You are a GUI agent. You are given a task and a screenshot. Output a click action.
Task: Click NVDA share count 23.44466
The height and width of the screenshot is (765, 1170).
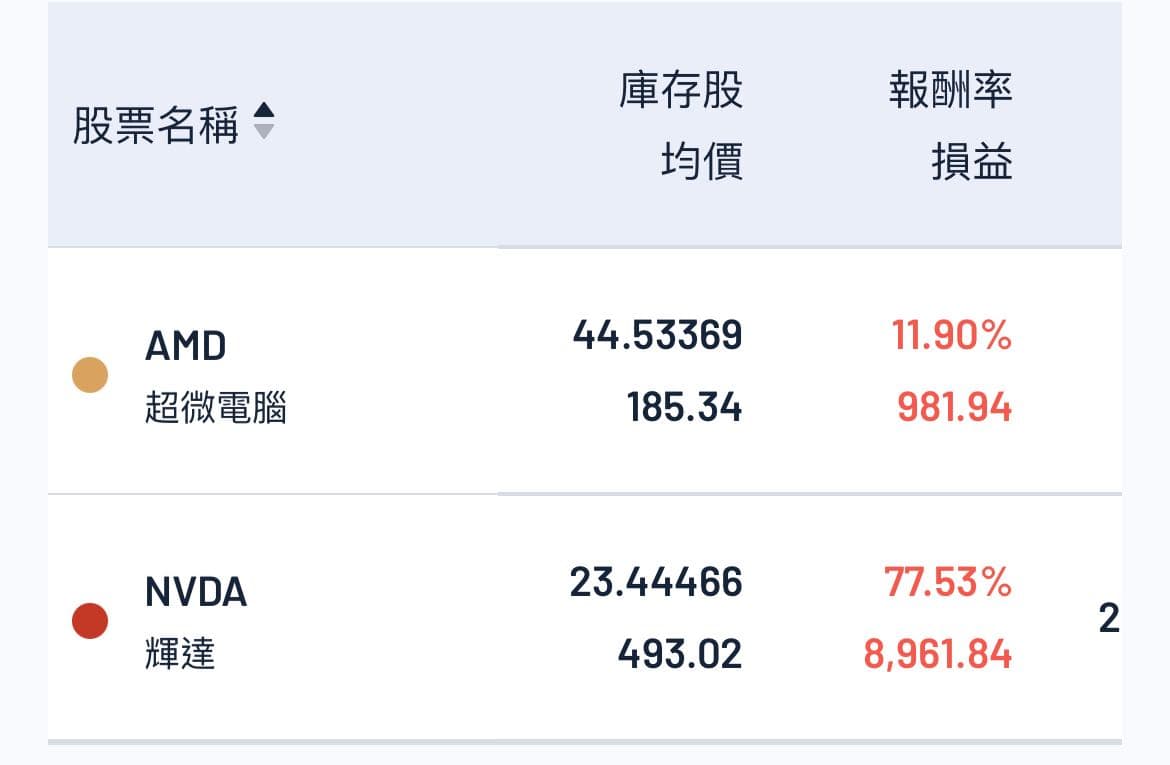point(656,582)
